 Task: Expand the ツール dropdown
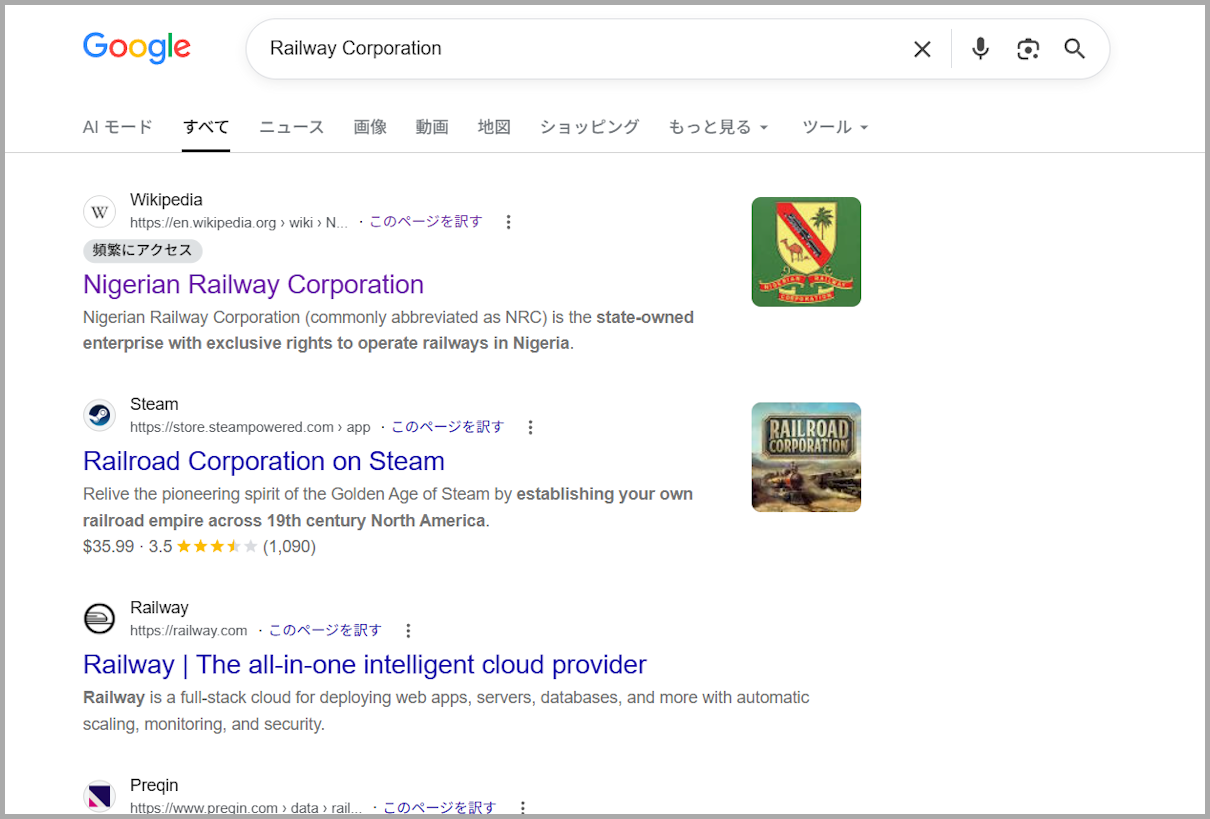[835, 127]
